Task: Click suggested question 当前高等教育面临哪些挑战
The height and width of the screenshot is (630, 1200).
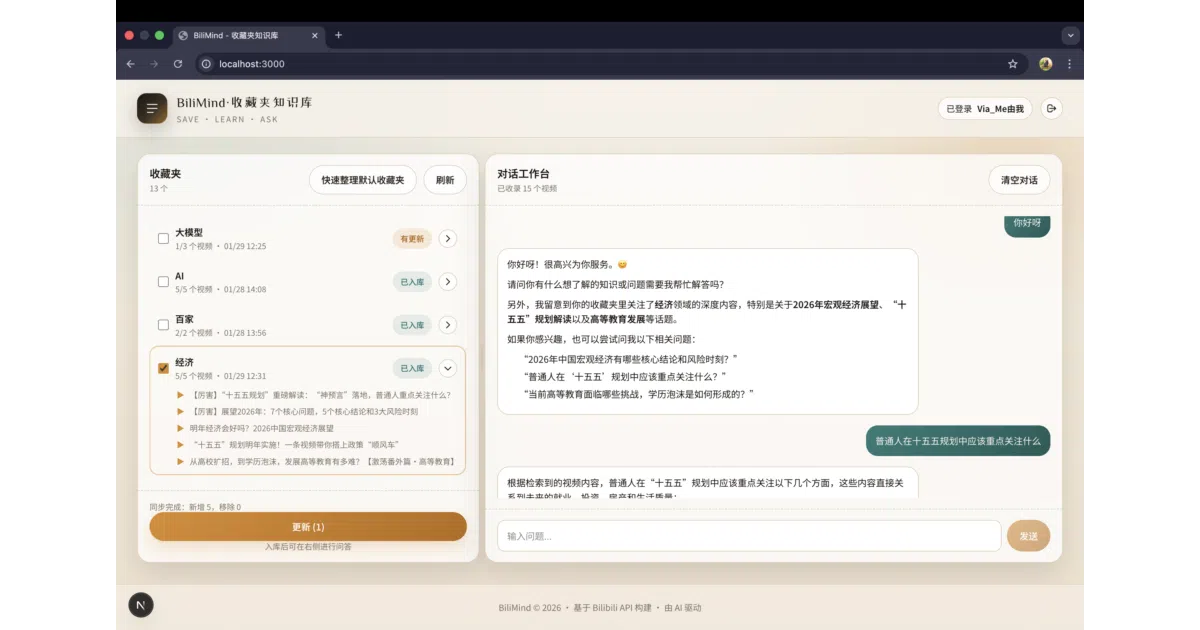Action: 638,394
